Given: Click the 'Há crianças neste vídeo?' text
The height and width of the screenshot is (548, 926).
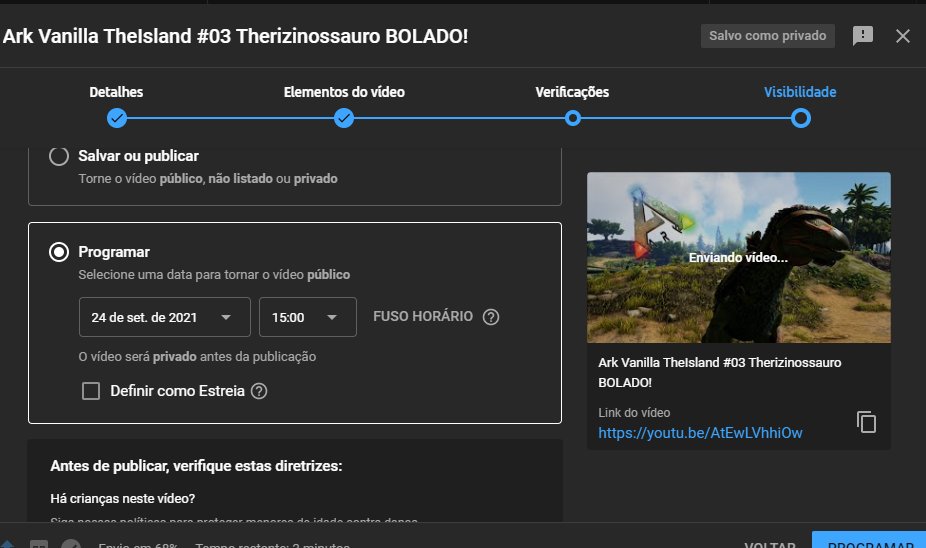Looking at the screenshot, I should click(123, 498).
